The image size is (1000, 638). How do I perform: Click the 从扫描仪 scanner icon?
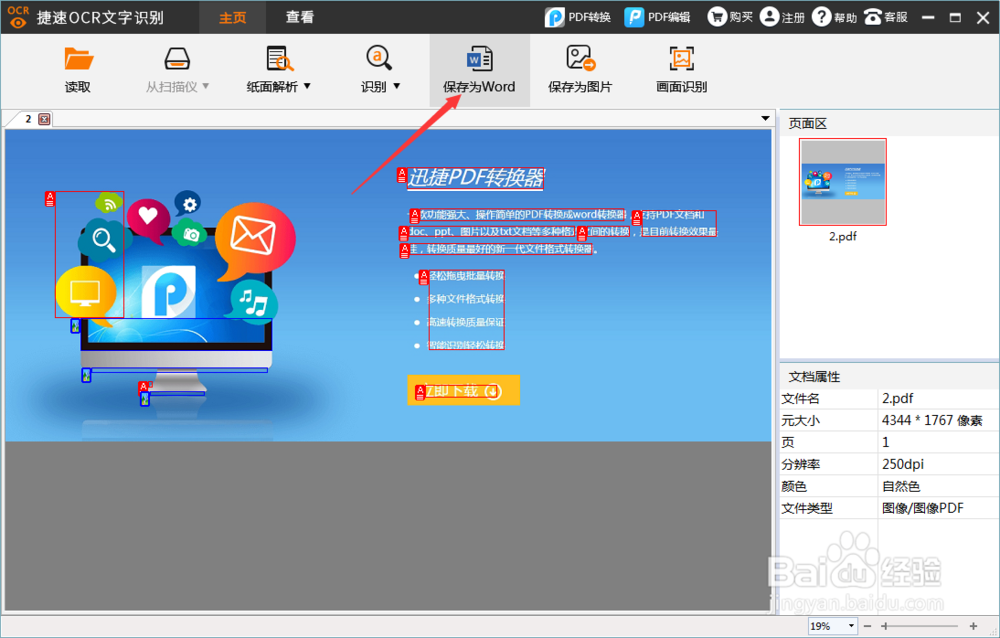coord(177,59)
